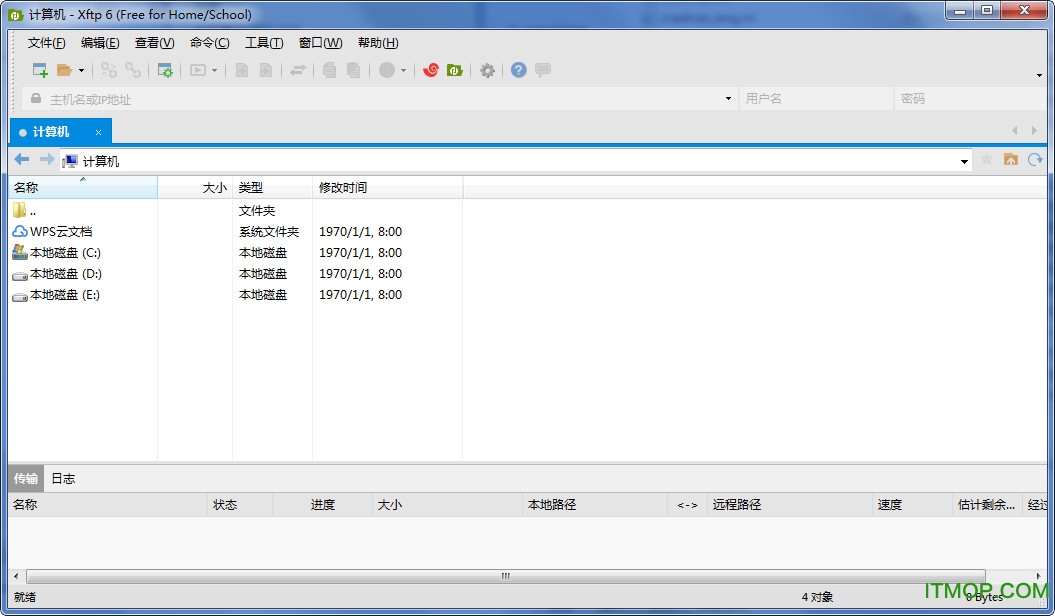Open Help blue question-mark icon

point(518,70)
